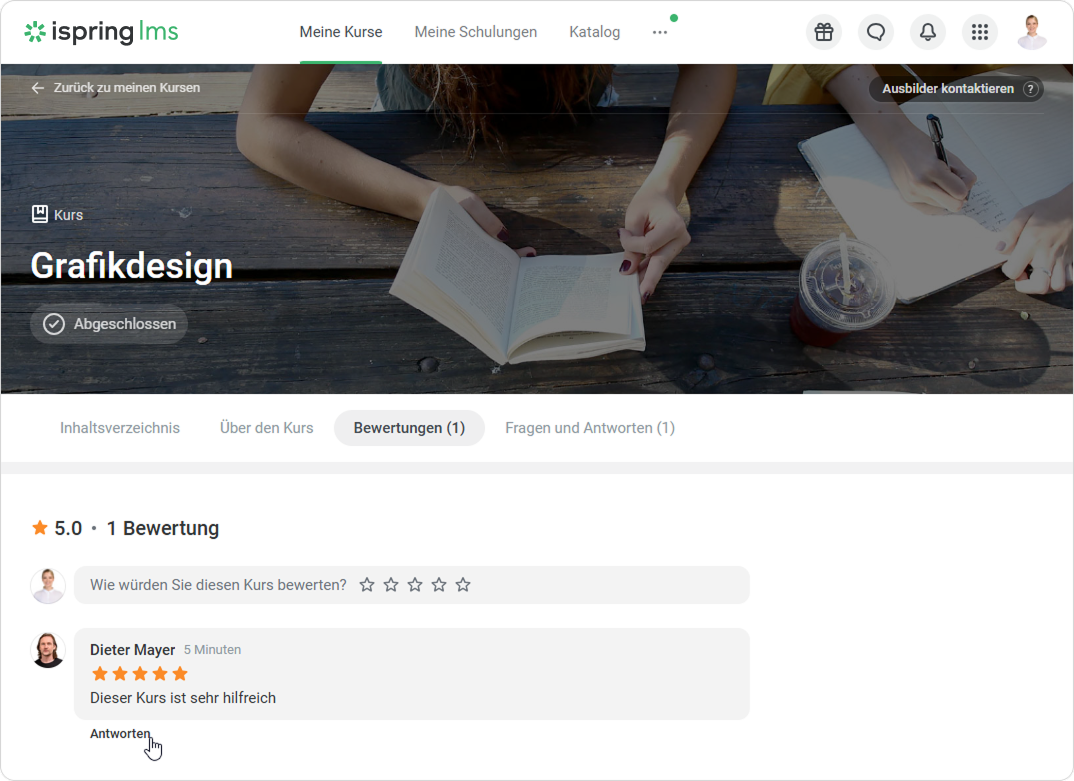Click the user profile avatar in header

[1031, 32]
